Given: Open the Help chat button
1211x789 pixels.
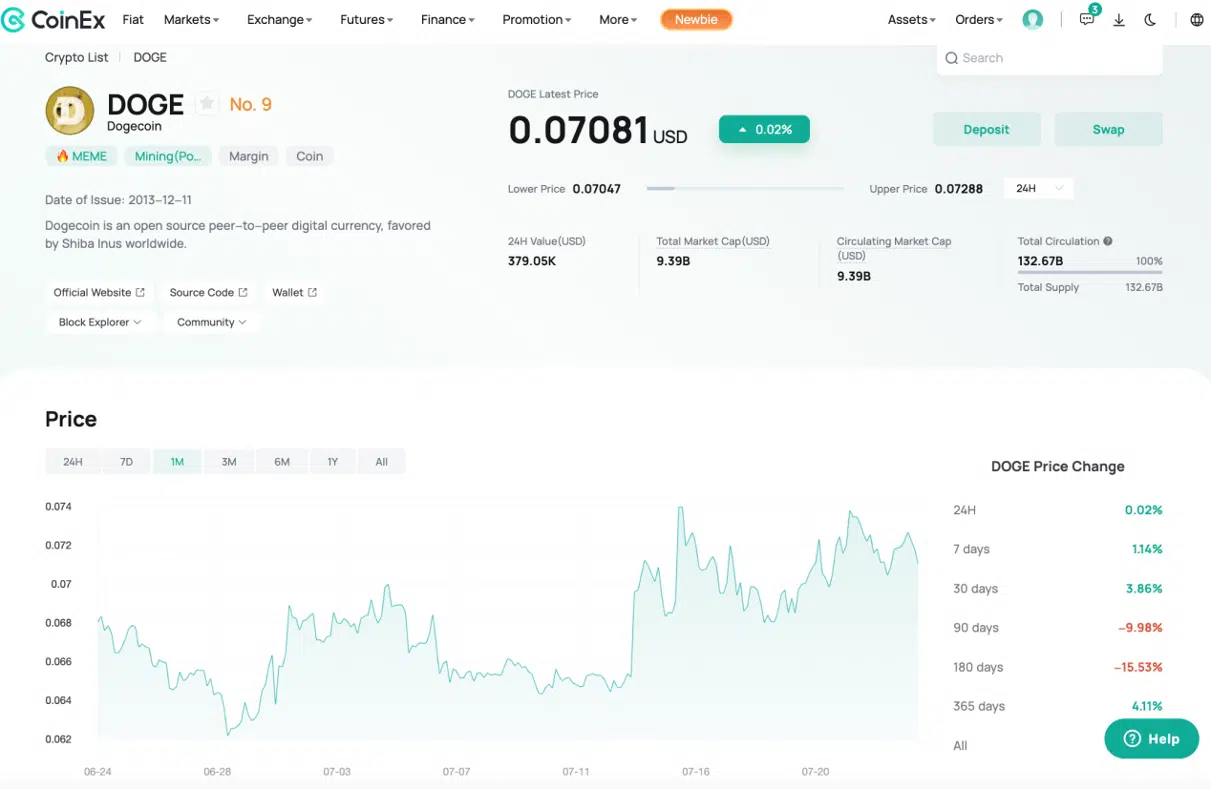Looking at the screenshot, I should point(1151,738).
